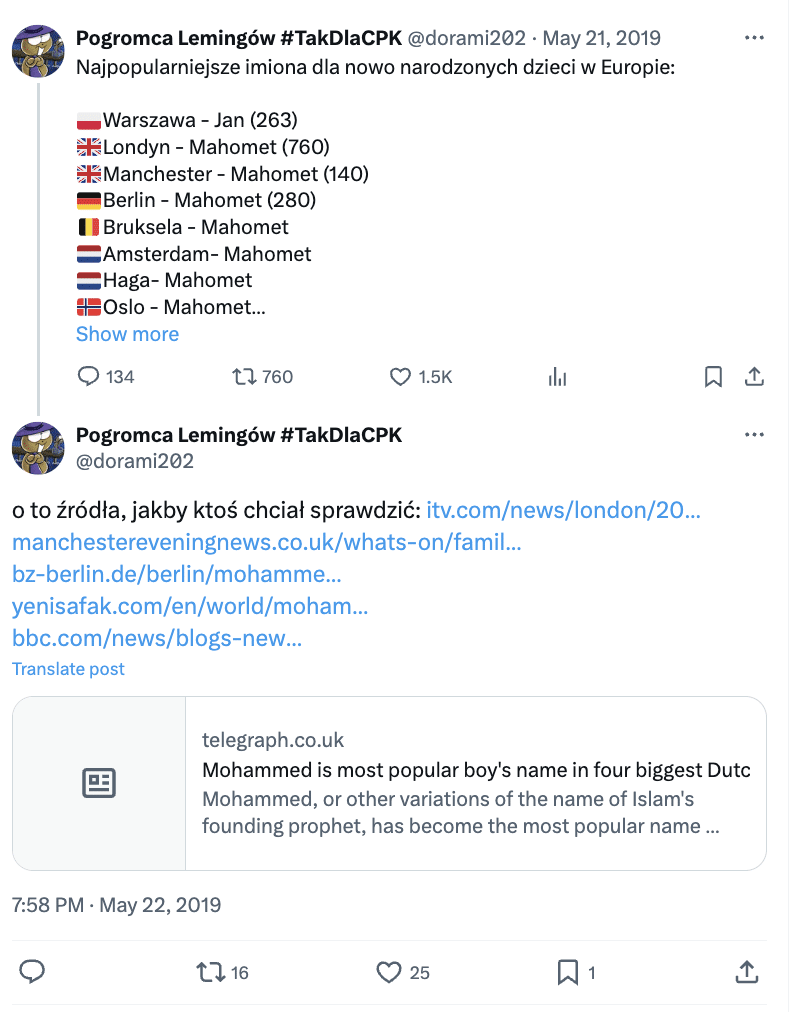Viewport: 790px width, 1012px height.
Task: Like the second tweet with 25 likes
Action: [x=389, y=971]
